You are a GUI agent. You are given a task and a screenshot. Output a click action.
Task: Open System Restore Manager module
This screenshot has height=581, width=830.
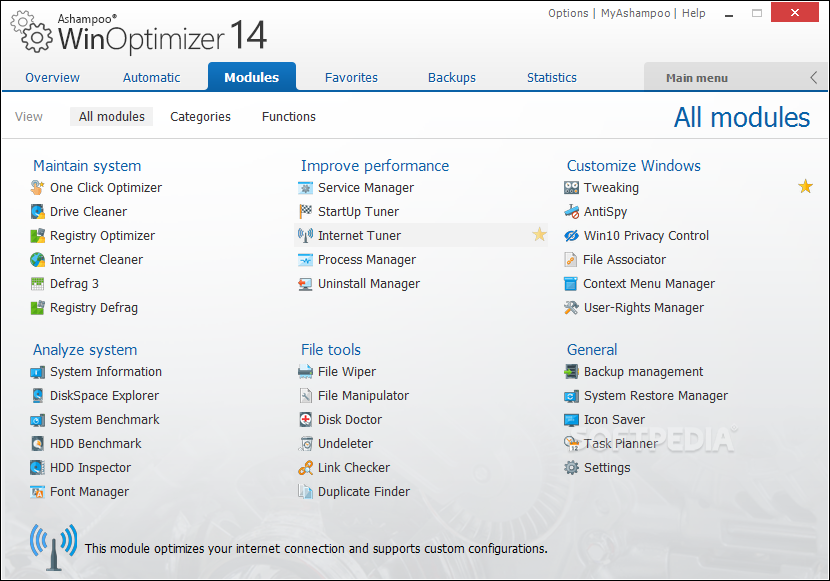(646, 396)
